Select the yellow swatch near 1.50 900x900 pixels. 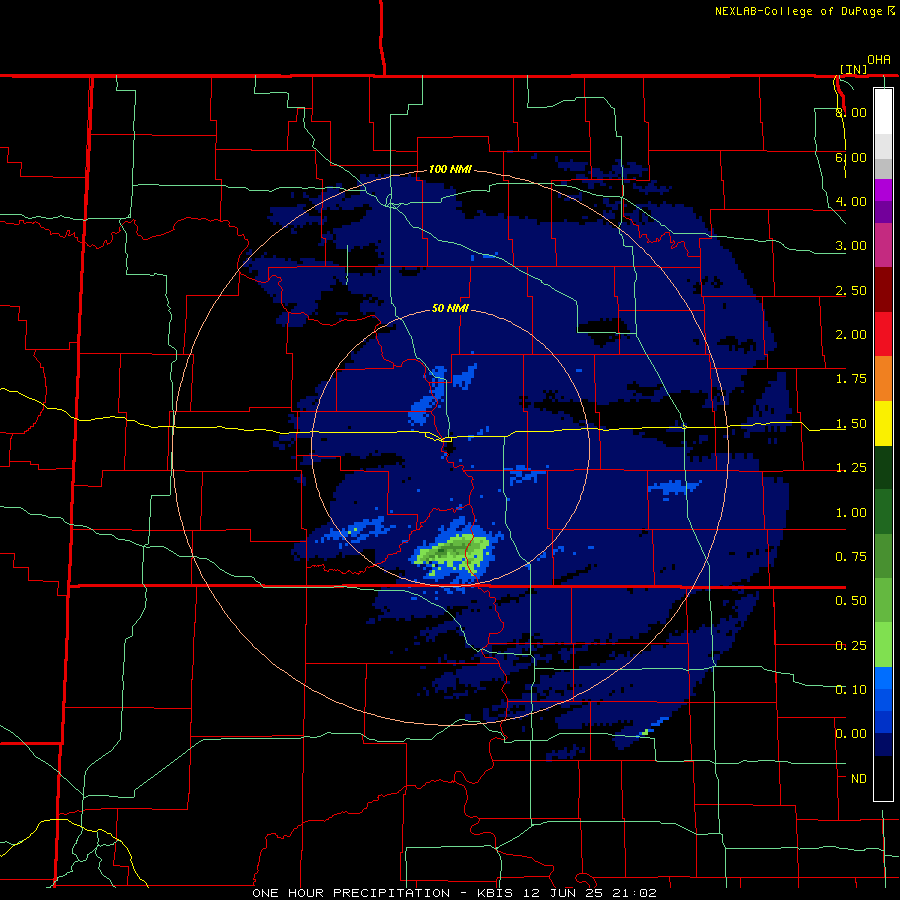coord(883,423)
